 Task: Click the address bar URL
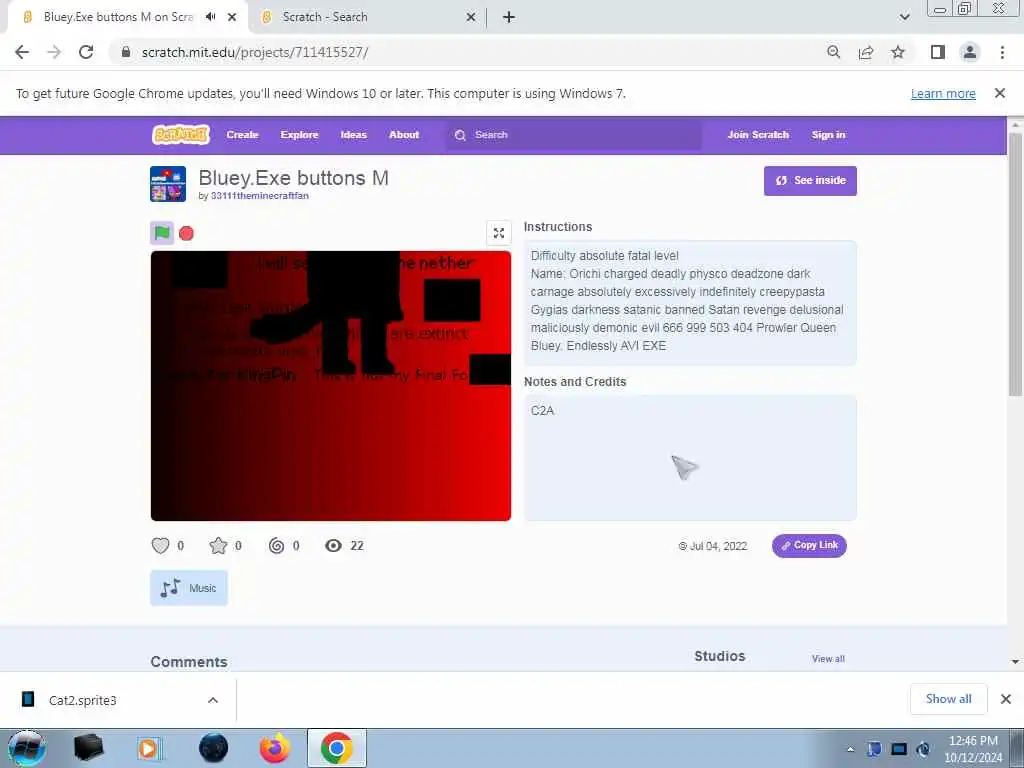(255, 52)
